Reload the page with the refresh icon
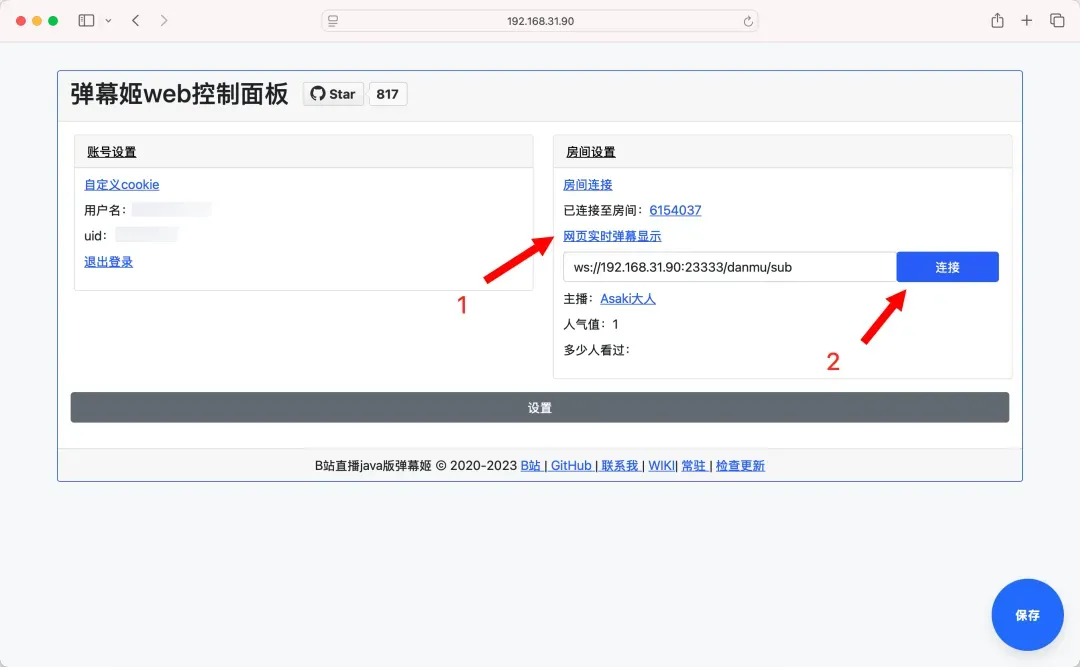This screenshot has height=667, width=1080. point(748,21)
